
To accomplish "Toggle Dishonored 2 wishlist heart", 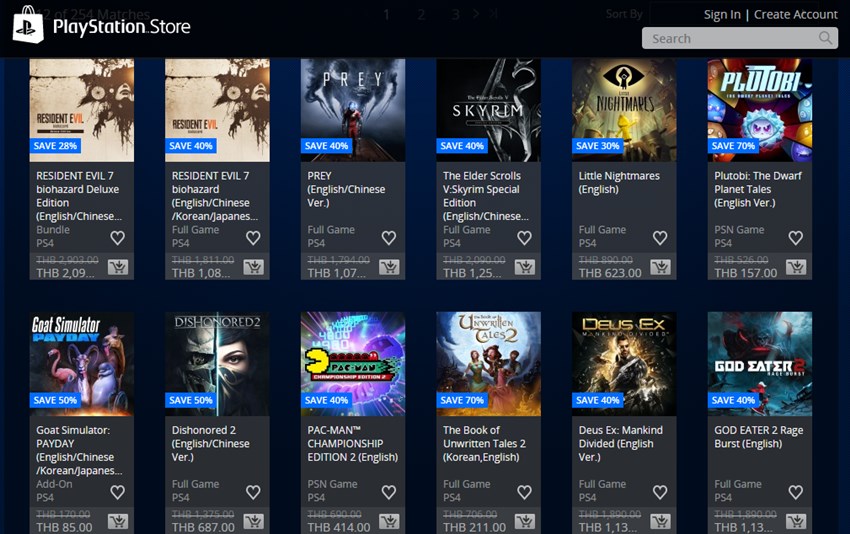I will pos(253,492).
